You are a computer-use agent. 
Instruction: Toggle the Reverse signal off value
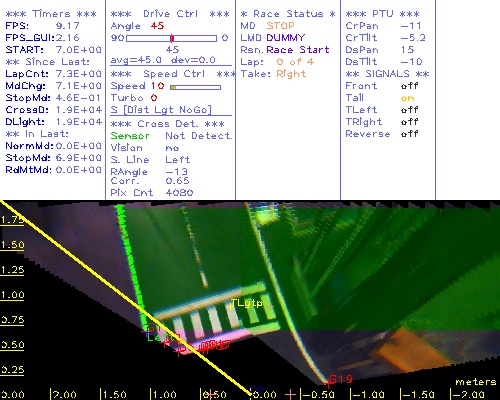[x=409, y=134]
